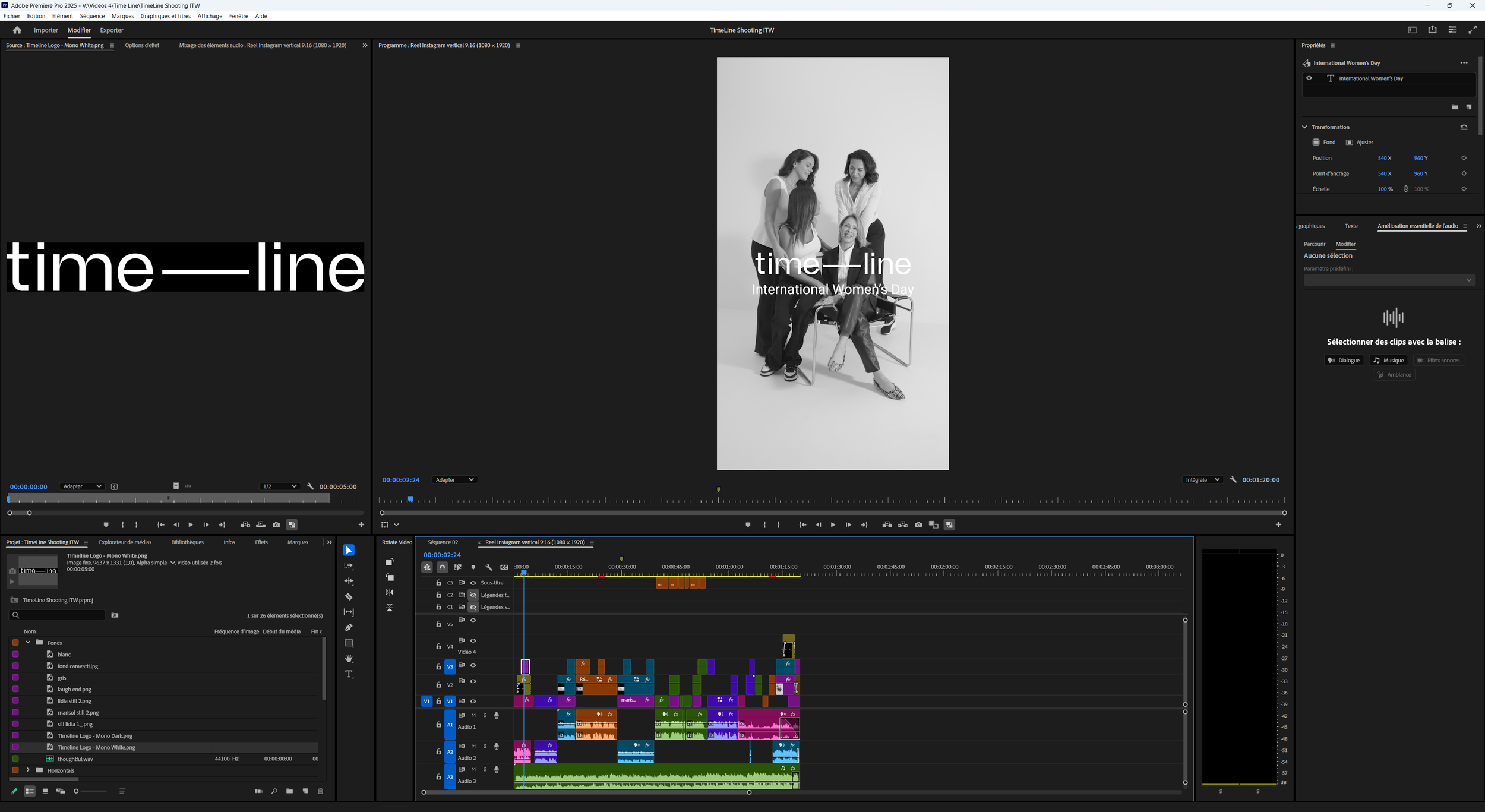Switch to Exporter workspace tab
Screen dimensions: 1485x812
coord(112,30)
